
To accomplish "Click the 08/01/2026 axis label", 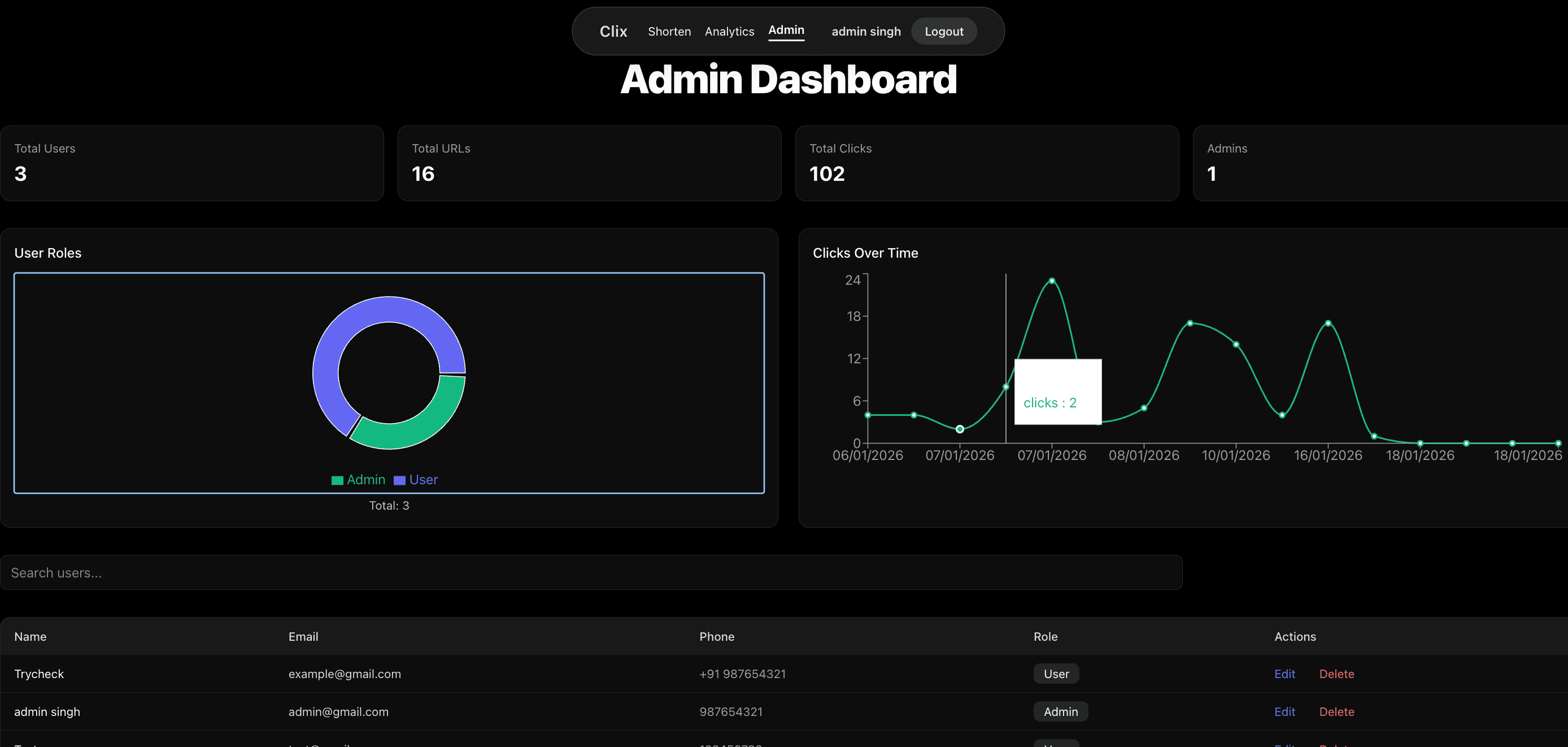I will pos(1144,455).
